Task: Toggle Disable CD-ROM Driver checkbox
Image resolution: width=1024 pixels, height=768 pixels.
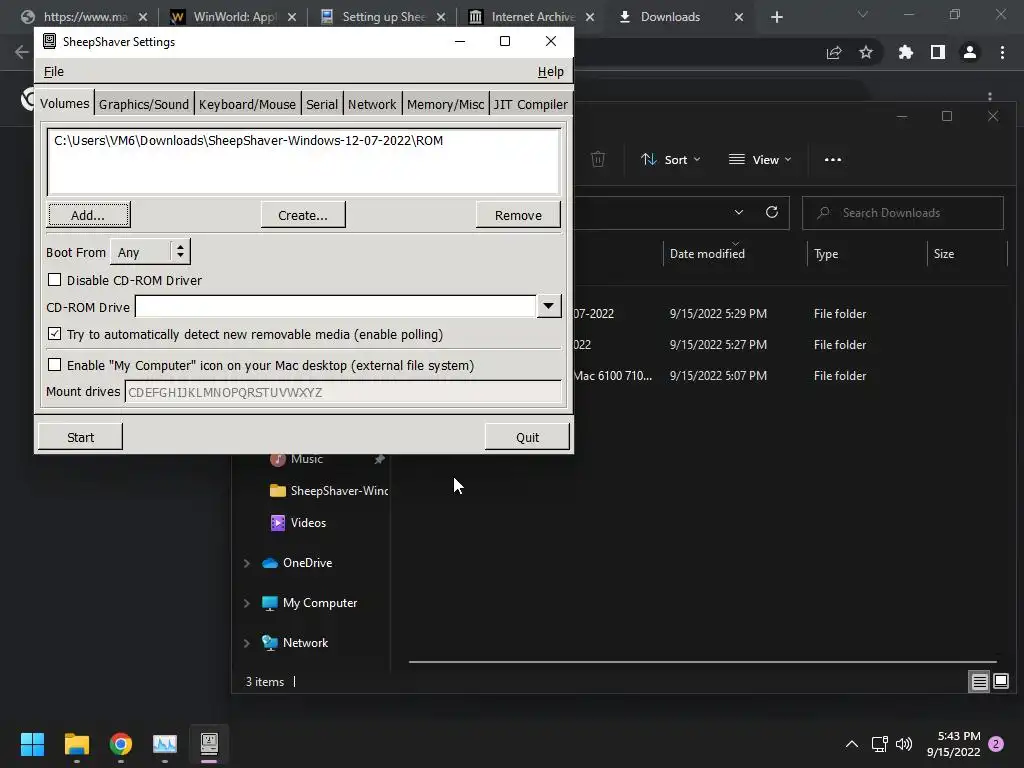Action: pyautogui.click(x=55, y=280)
